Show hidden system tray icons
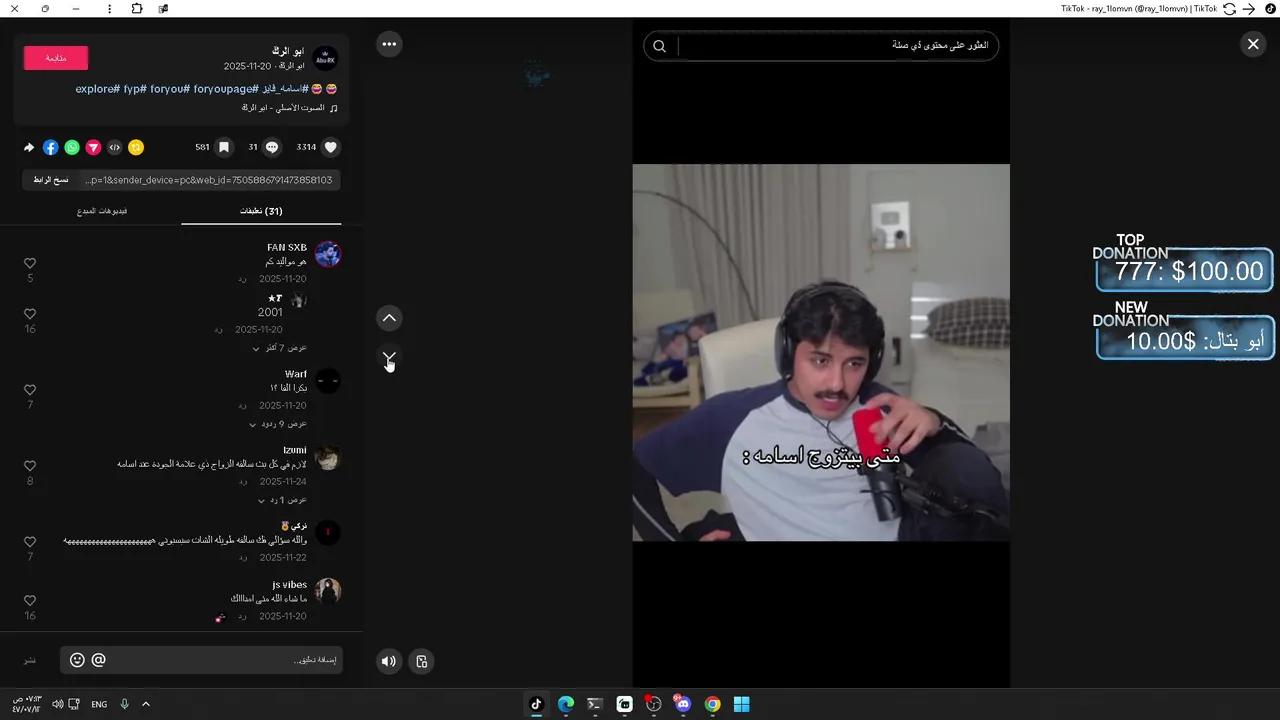Screen dimensions: 1280x720 [146, 704]
